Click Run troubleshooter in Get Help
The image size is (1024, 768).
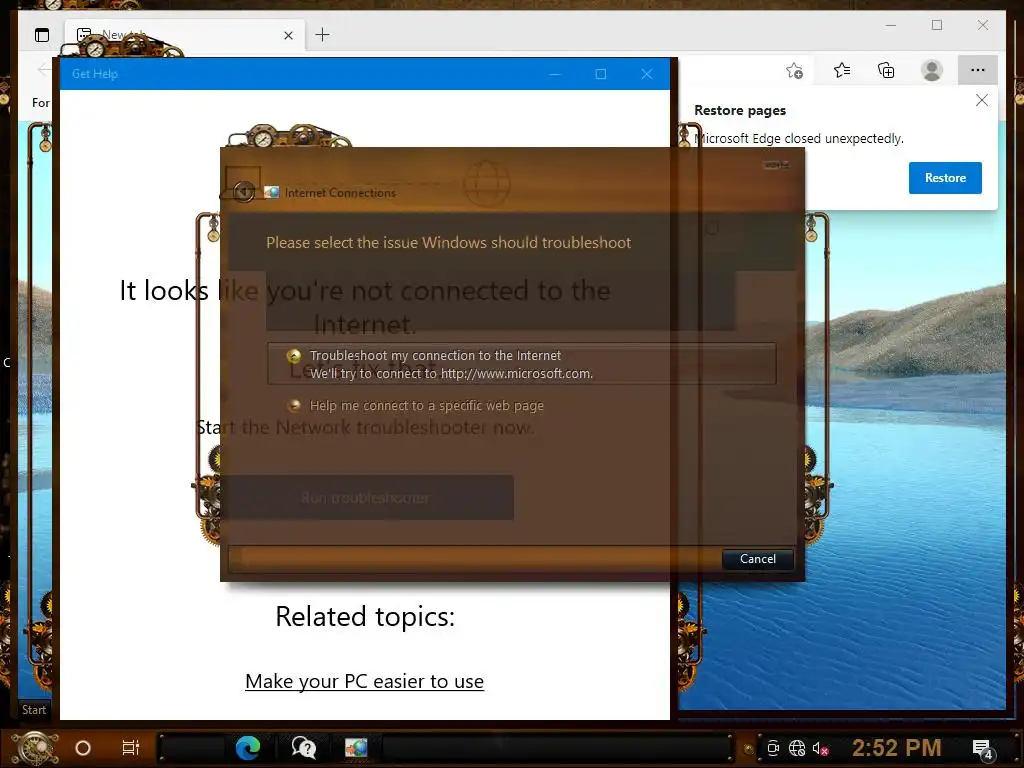click(x=365, y=498)
